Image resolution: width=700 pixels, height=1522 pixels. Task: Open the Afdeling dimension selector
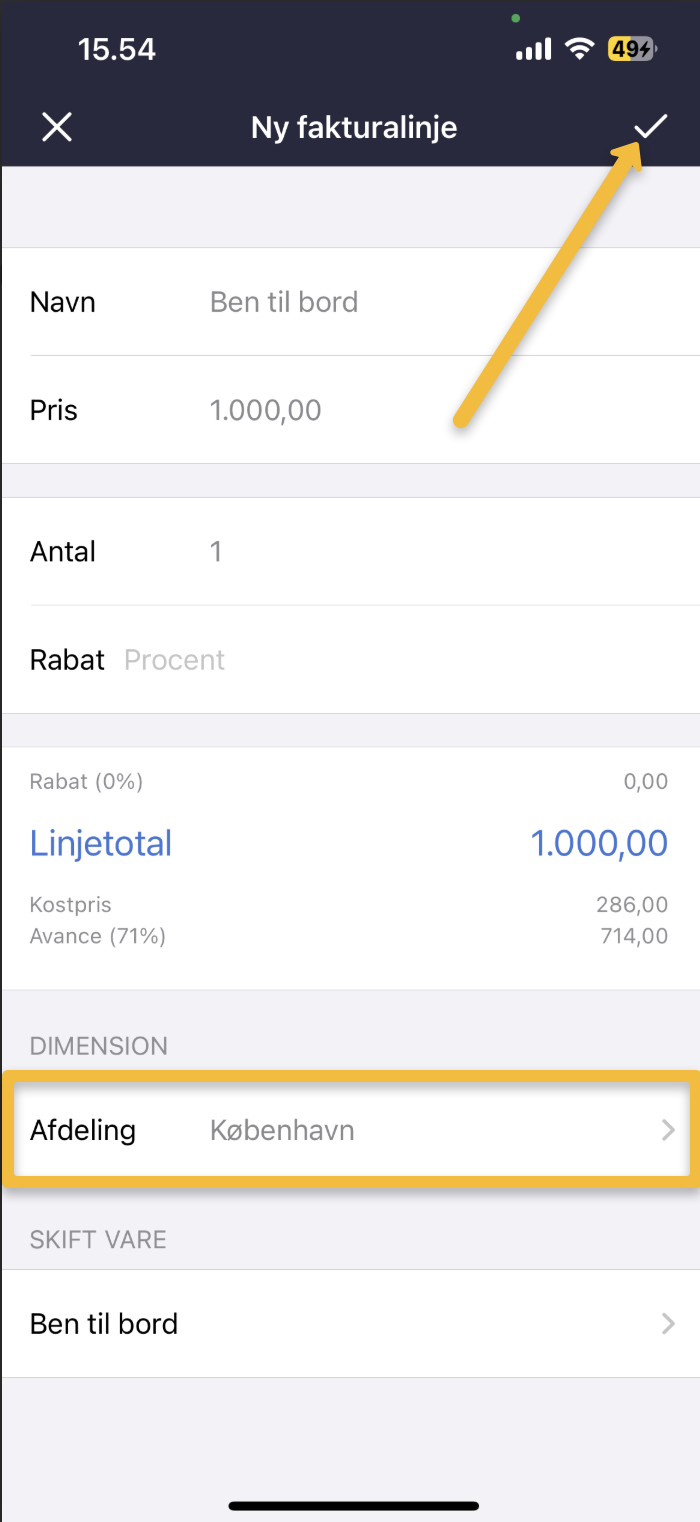click(x=350, y=1131)
